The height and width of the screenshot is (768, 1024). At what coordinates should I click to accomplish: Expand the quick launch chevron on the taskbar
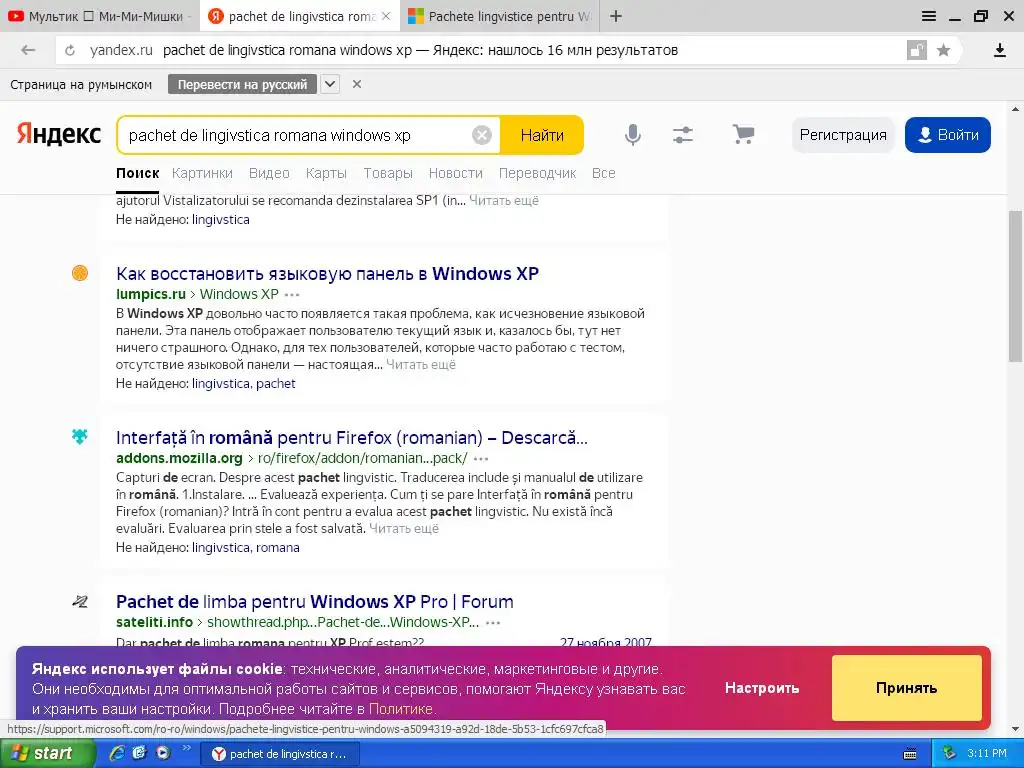tap(186, 748)
